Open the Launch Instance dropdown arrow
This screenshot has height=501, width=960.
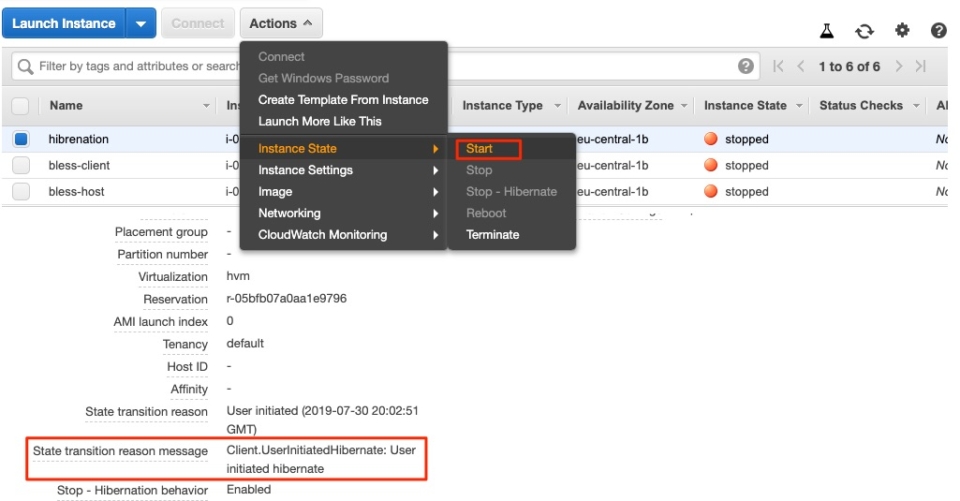click(x=141, y=24)
